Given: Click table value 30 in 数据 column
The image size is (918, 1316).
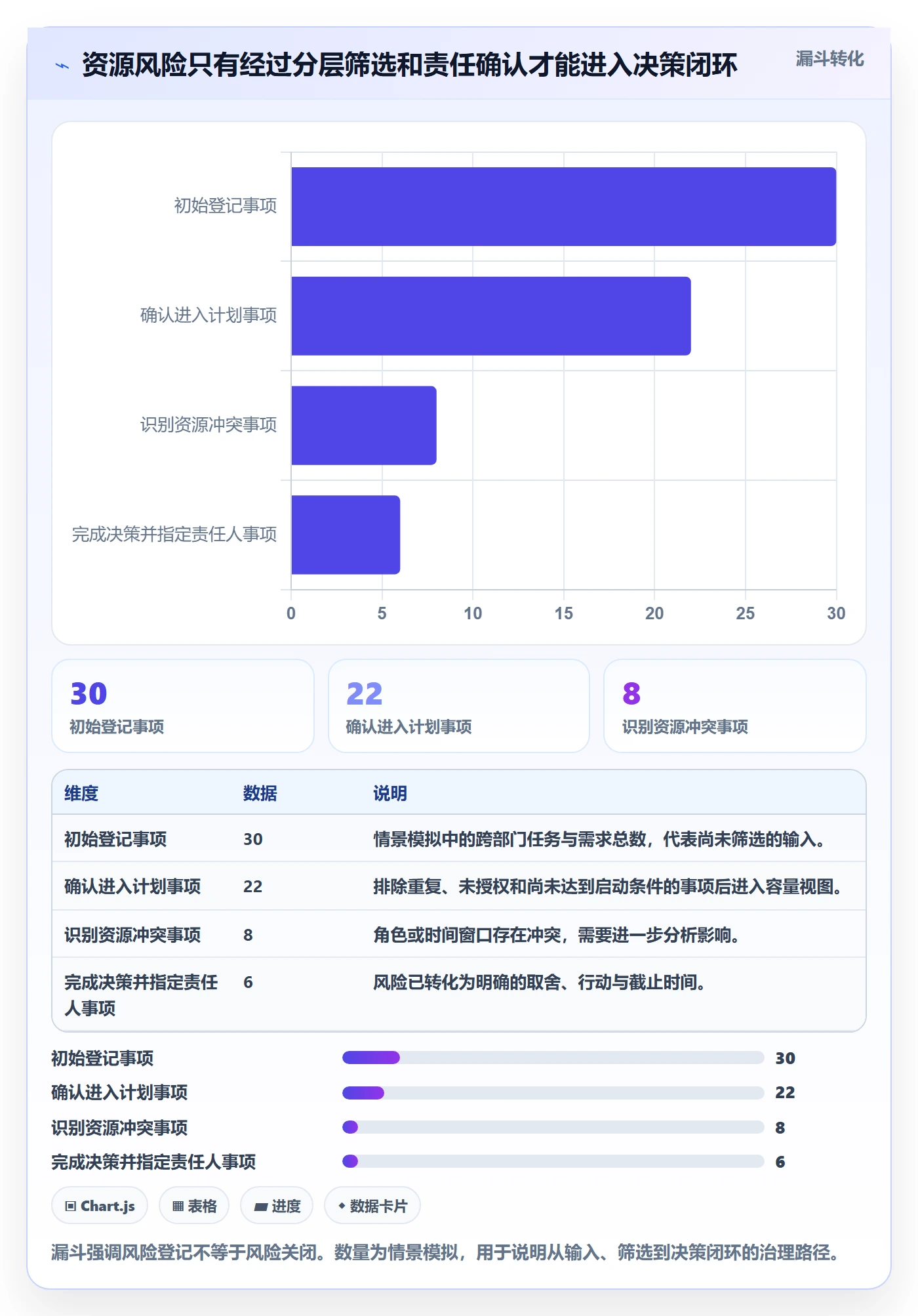Looking at the screenshot, I should [x=253, y=839].
